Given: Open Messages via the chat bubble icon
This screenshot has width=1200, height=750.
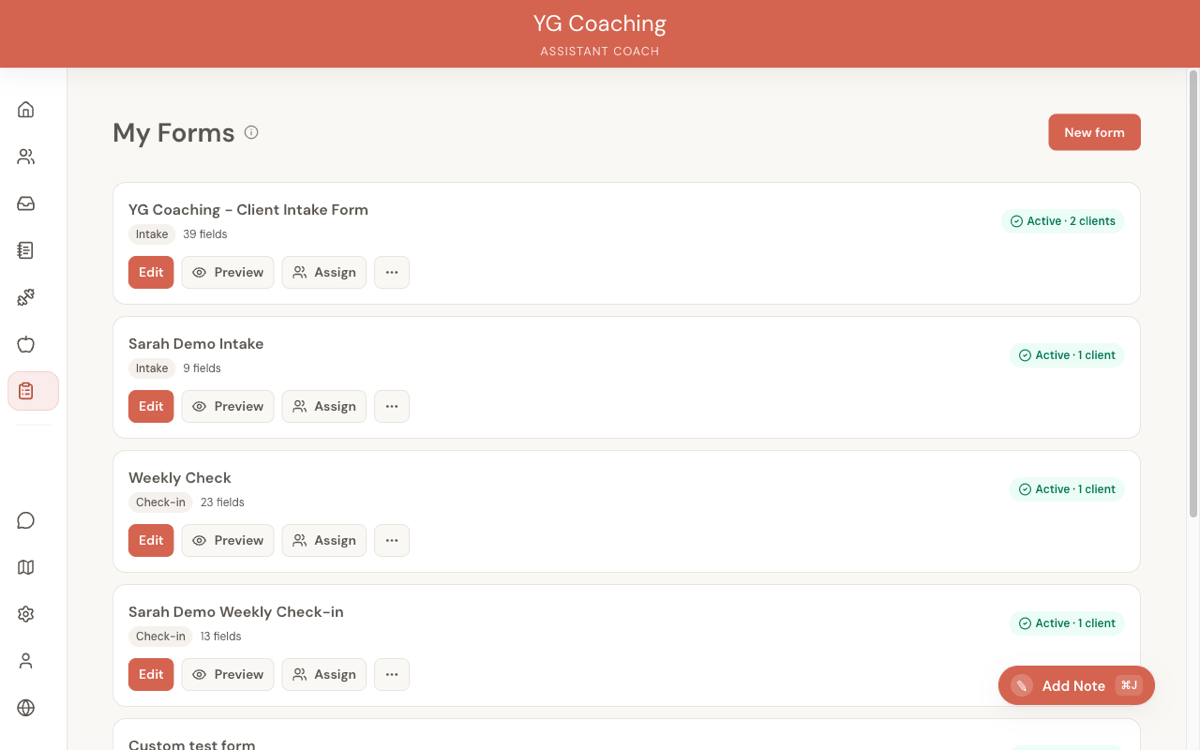Looking at the screenshot, I should (25, 520).
